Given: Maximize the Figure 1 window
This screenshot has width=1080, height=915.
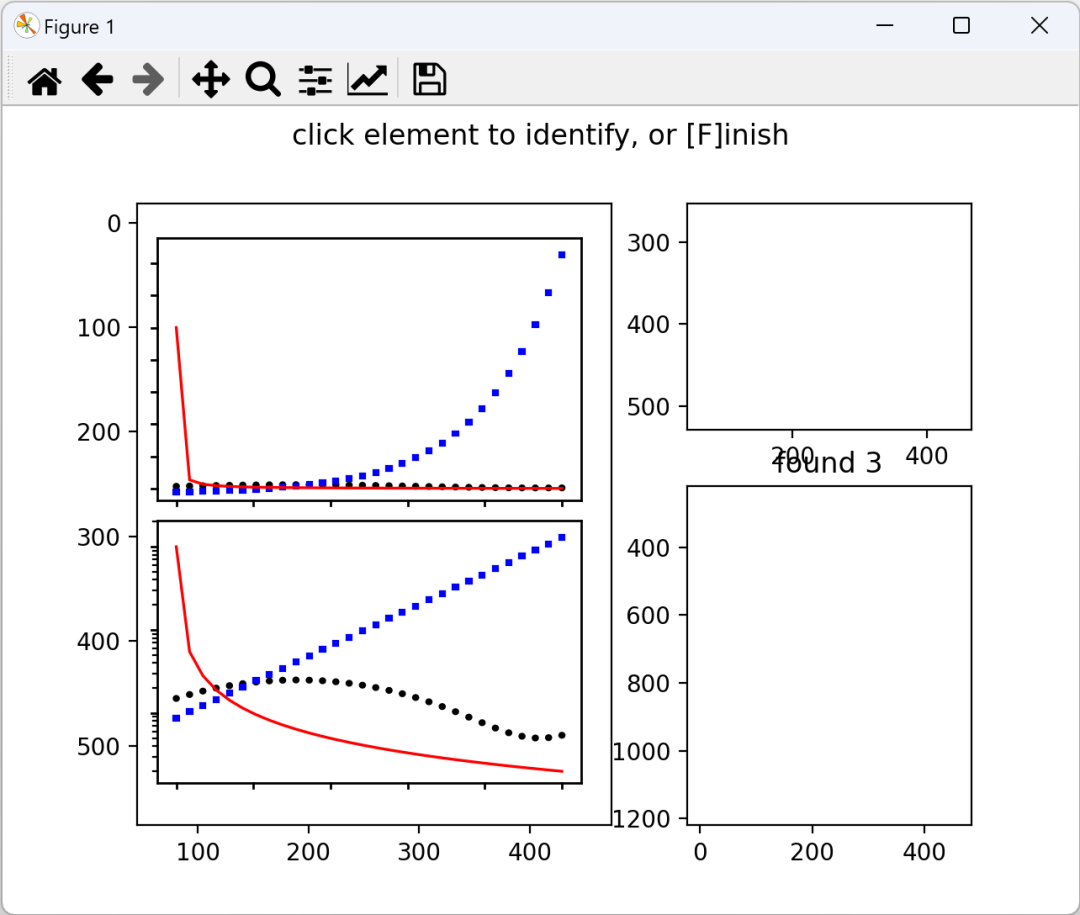Looking at the screenshot, I should tap(962, 25).
